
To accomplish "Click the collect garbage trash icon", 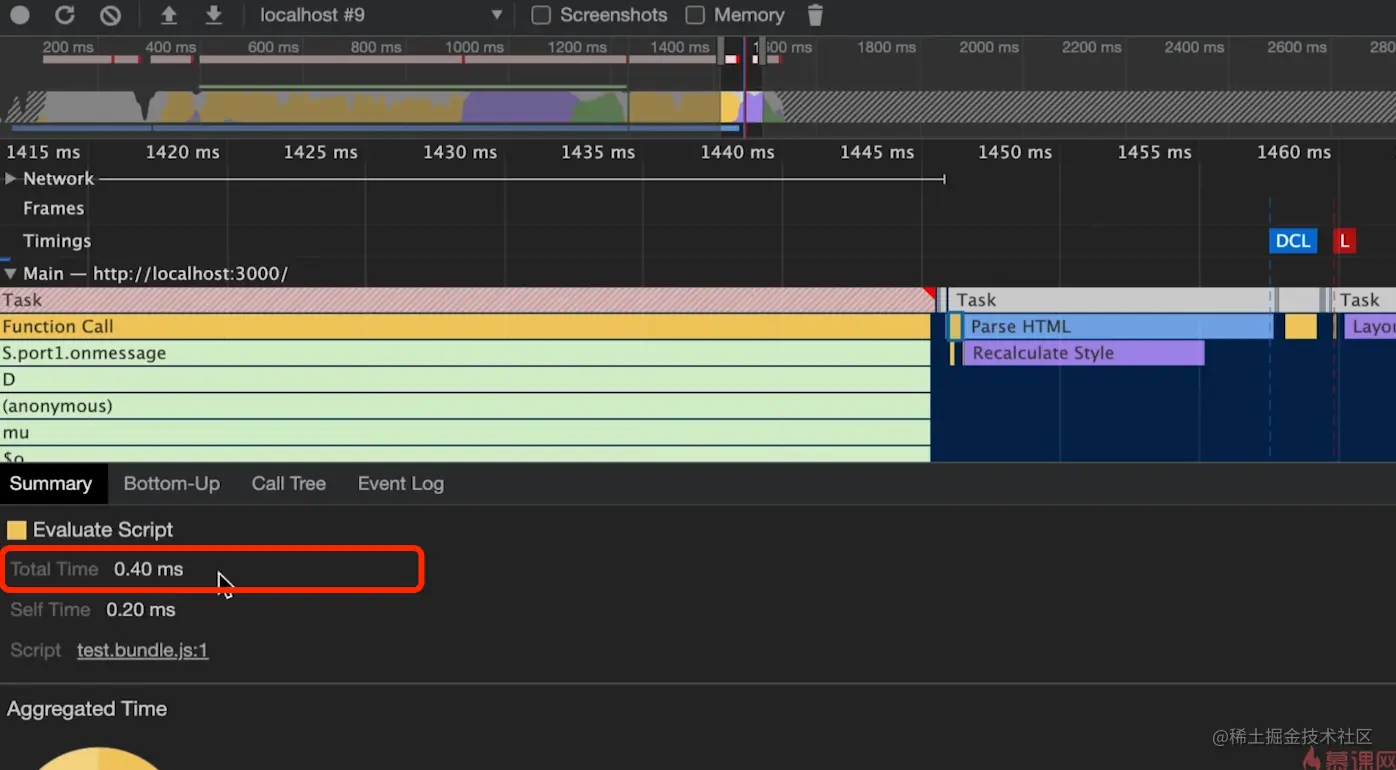I will (x=815, y=15).
